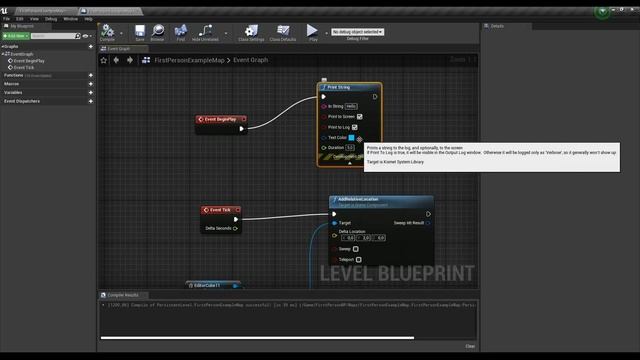Click FirstPersonExampleMap breadcrumb link

189,60
